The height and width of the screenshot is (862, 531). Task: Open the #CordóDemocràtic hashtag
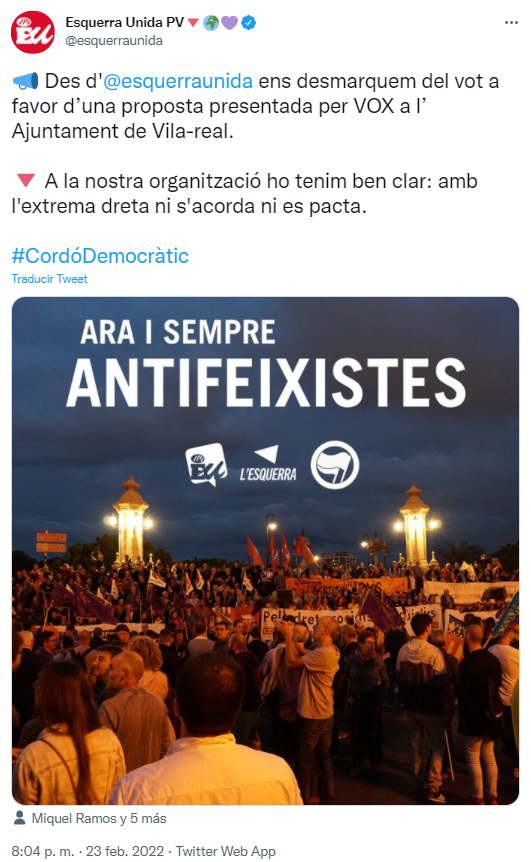(100, 256)
